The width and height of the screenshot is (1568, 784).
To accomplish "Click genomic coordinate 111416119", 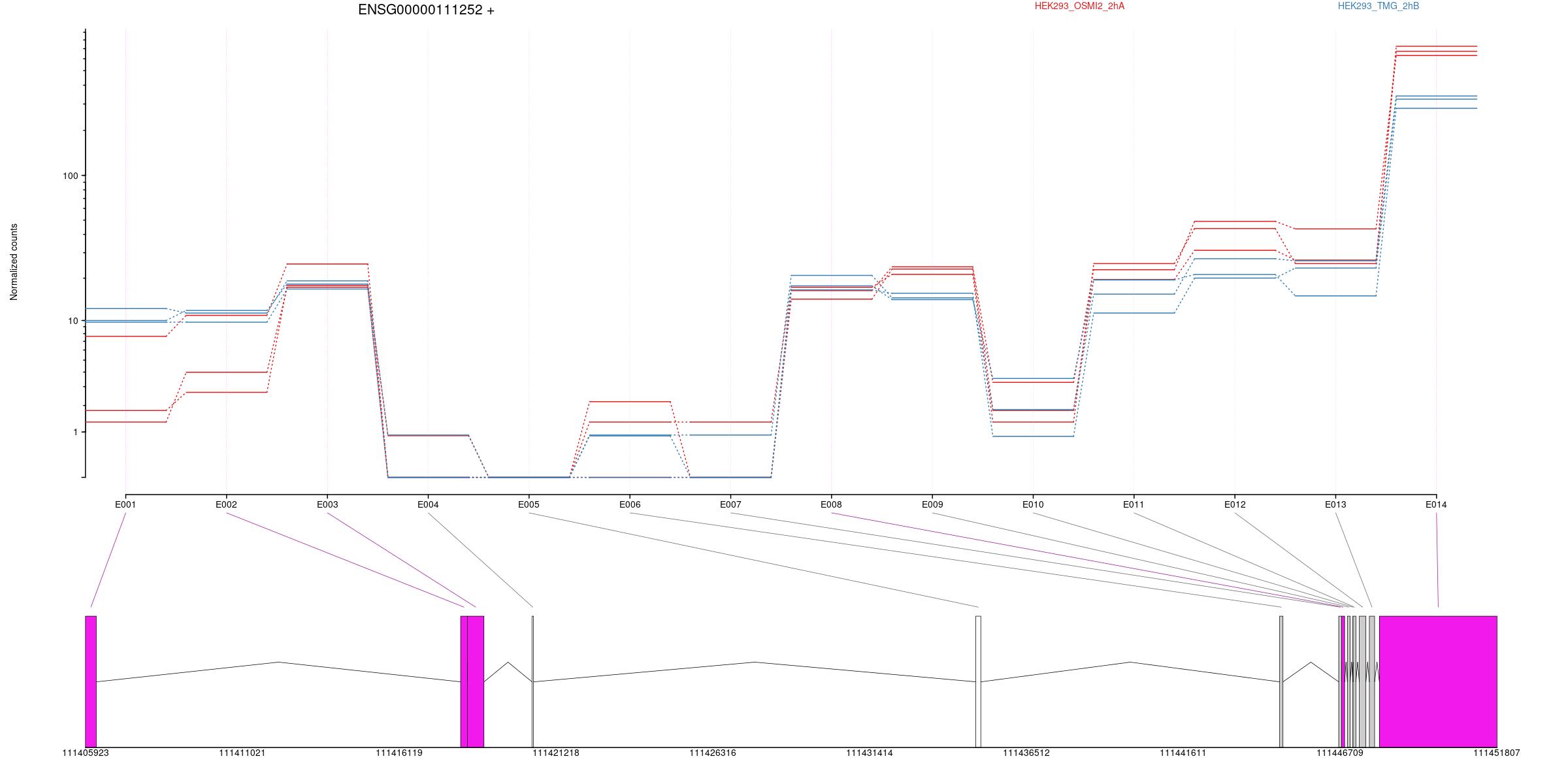I will tap(399, 753).
